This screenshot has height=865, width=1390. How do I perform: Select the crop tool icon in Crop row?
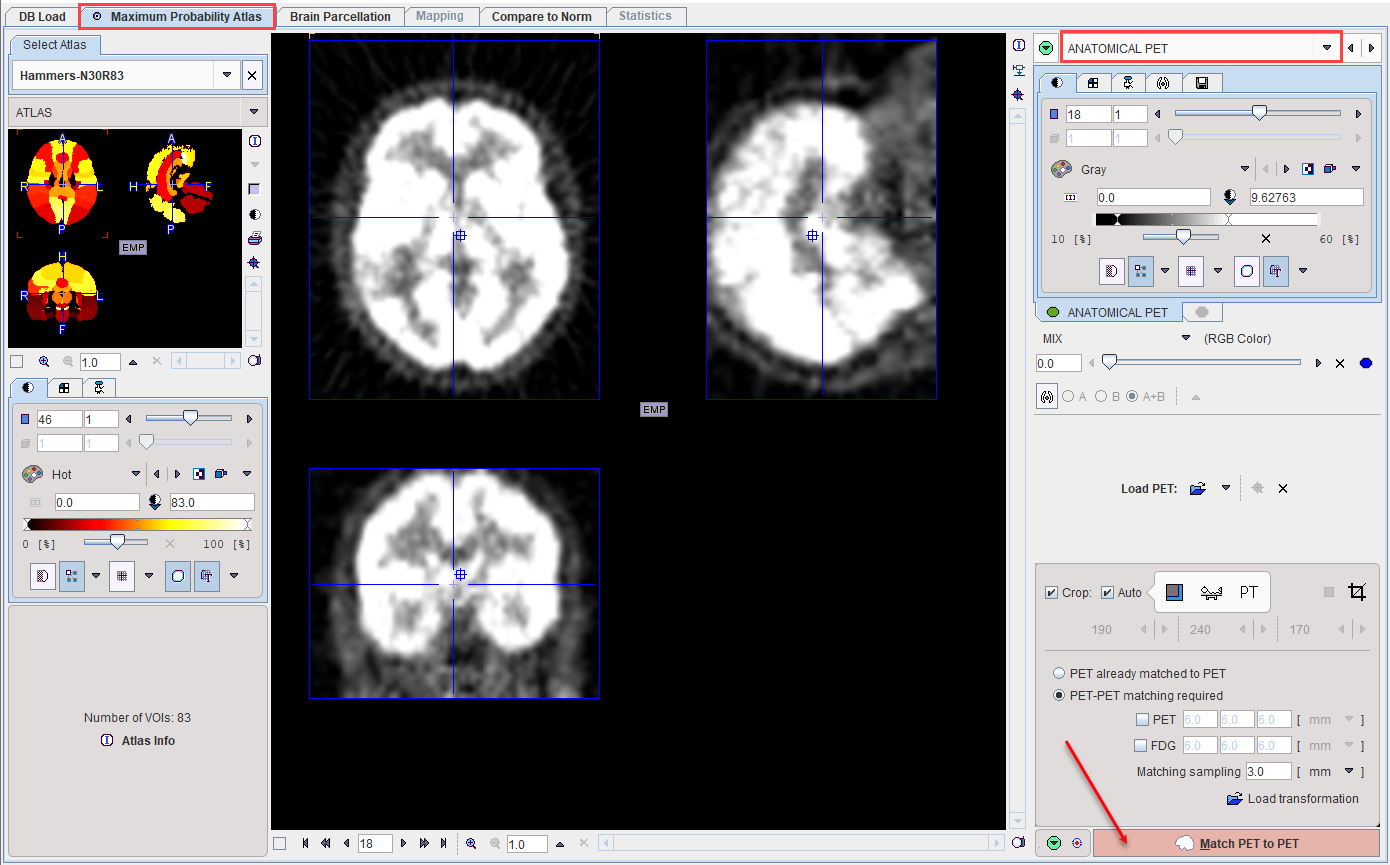pyautogui.click(x=1356, y=592)
